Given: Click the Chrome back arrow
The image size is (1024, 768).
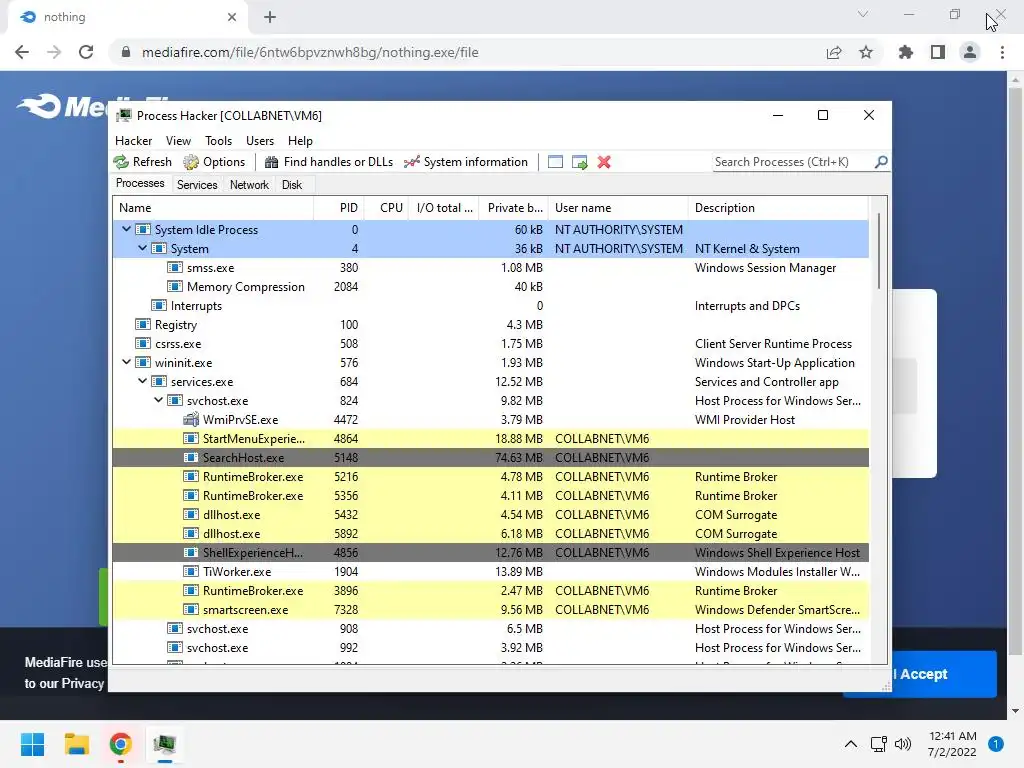Looking at the screenshot, I should pos(22,52).
